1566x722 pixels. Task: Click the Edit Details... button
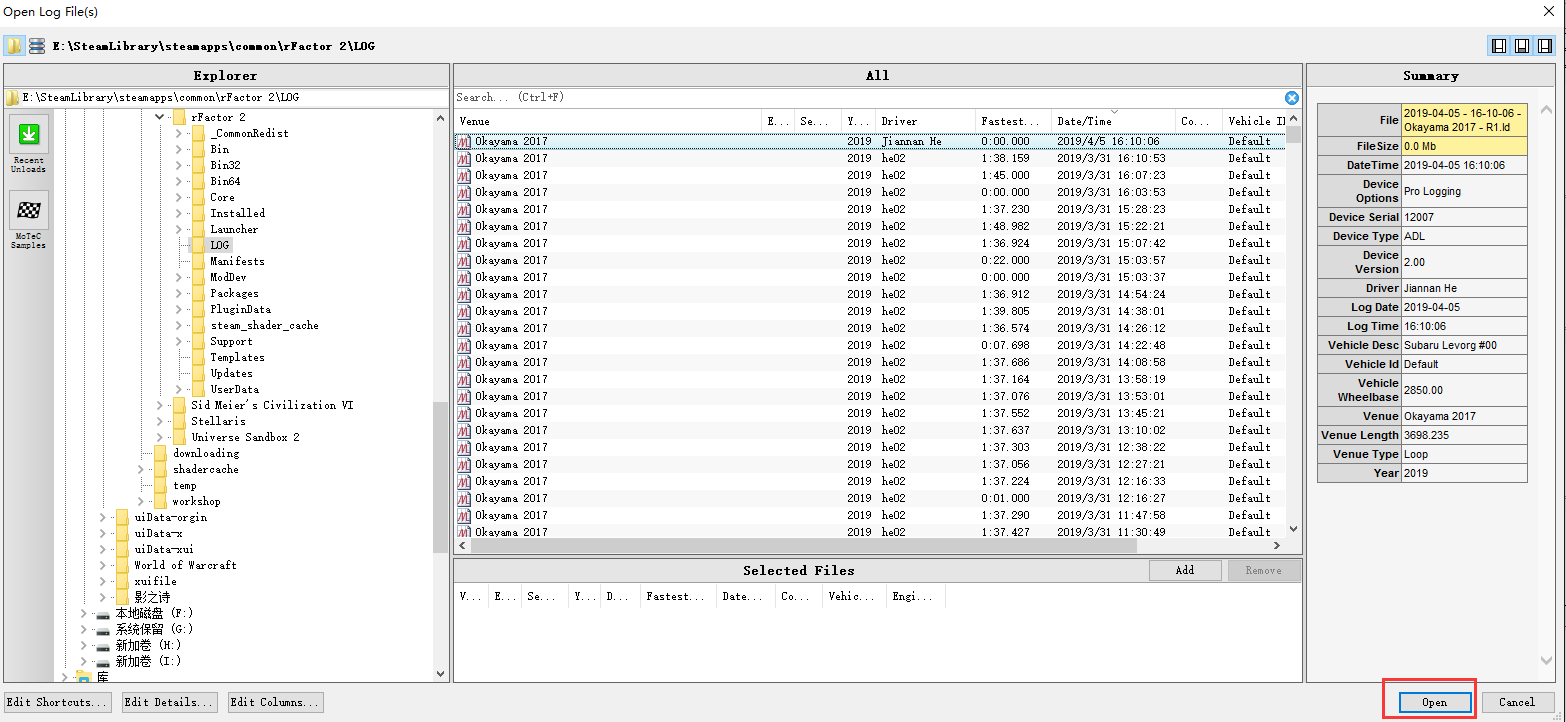tap(169, 702)
